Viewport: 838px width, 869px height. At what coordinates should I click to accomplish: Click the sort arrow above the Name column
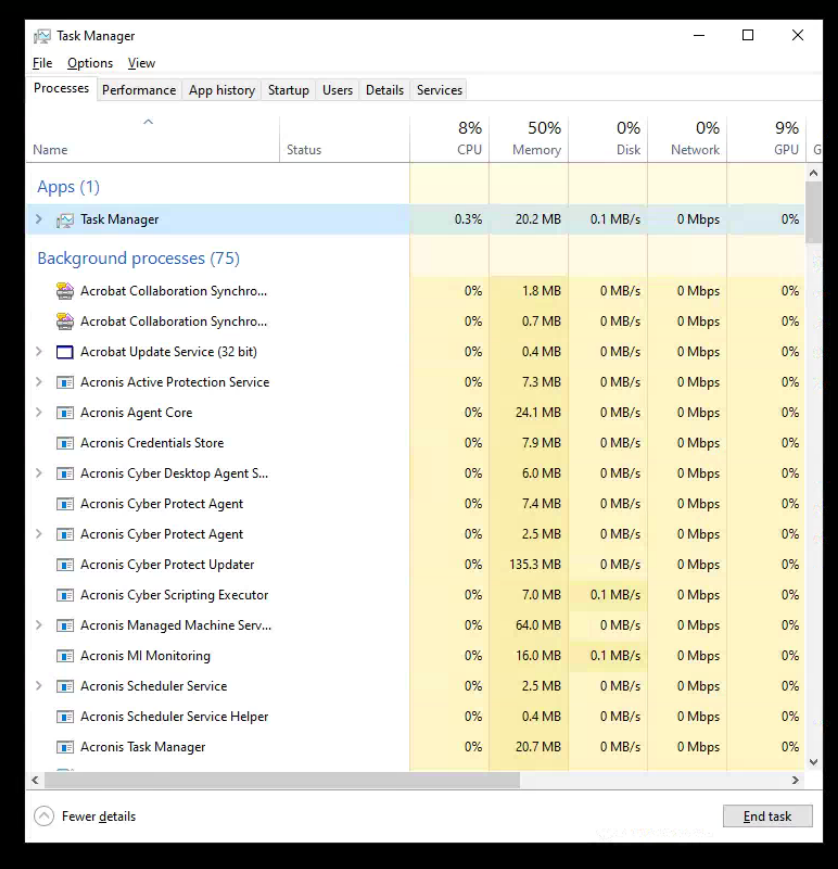(148, 122)
